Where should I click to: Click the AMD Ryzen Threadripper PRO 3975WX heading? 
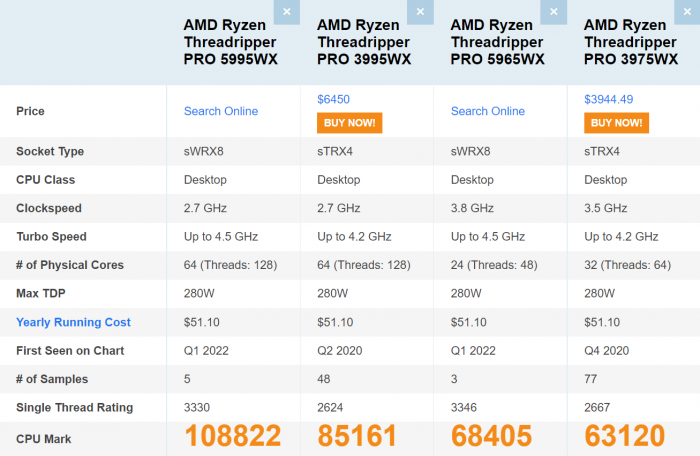pyautogui.click(x=631, y=42)
